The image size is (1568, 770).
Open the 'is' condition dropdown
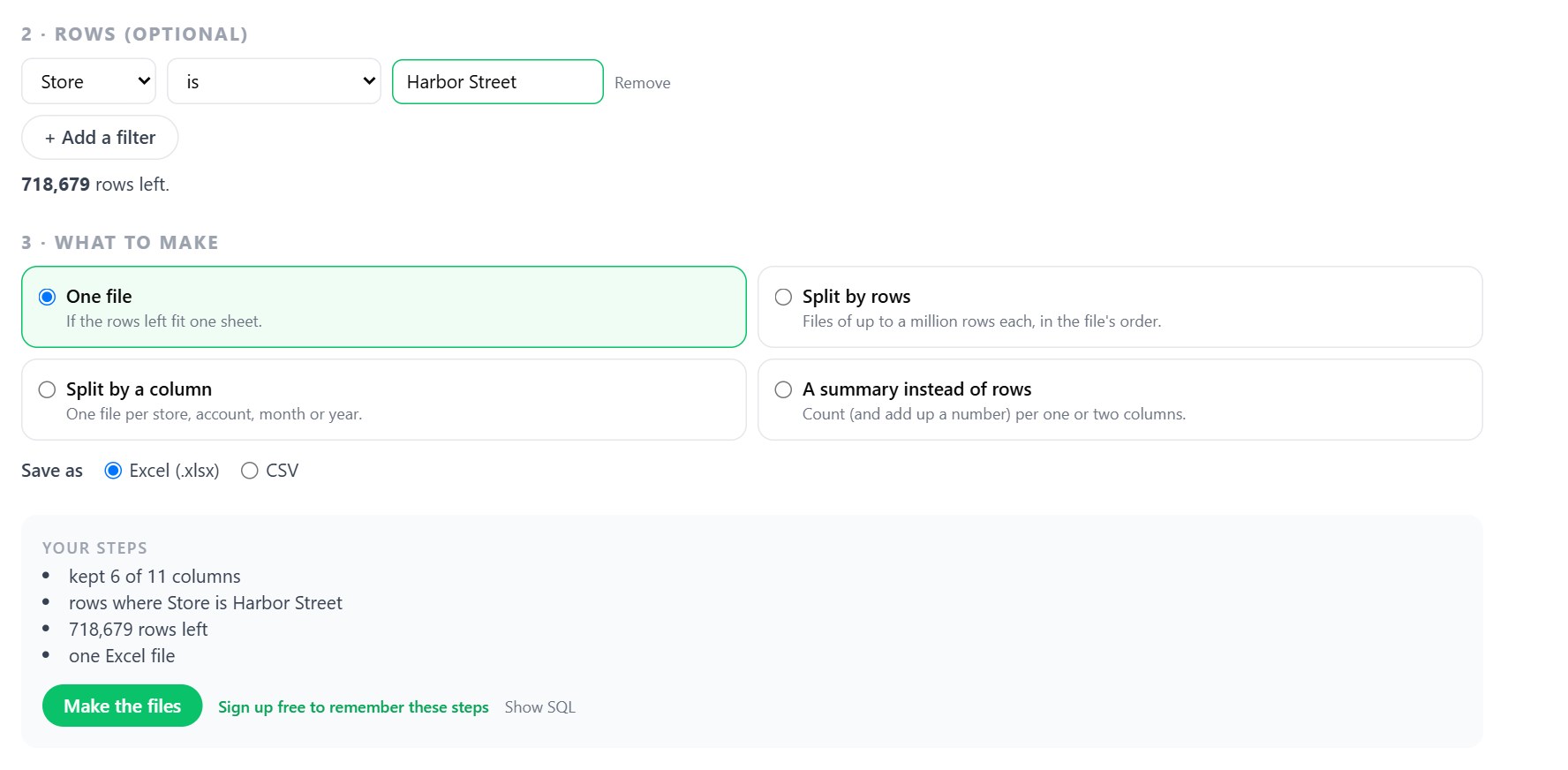tap(274, 81)
